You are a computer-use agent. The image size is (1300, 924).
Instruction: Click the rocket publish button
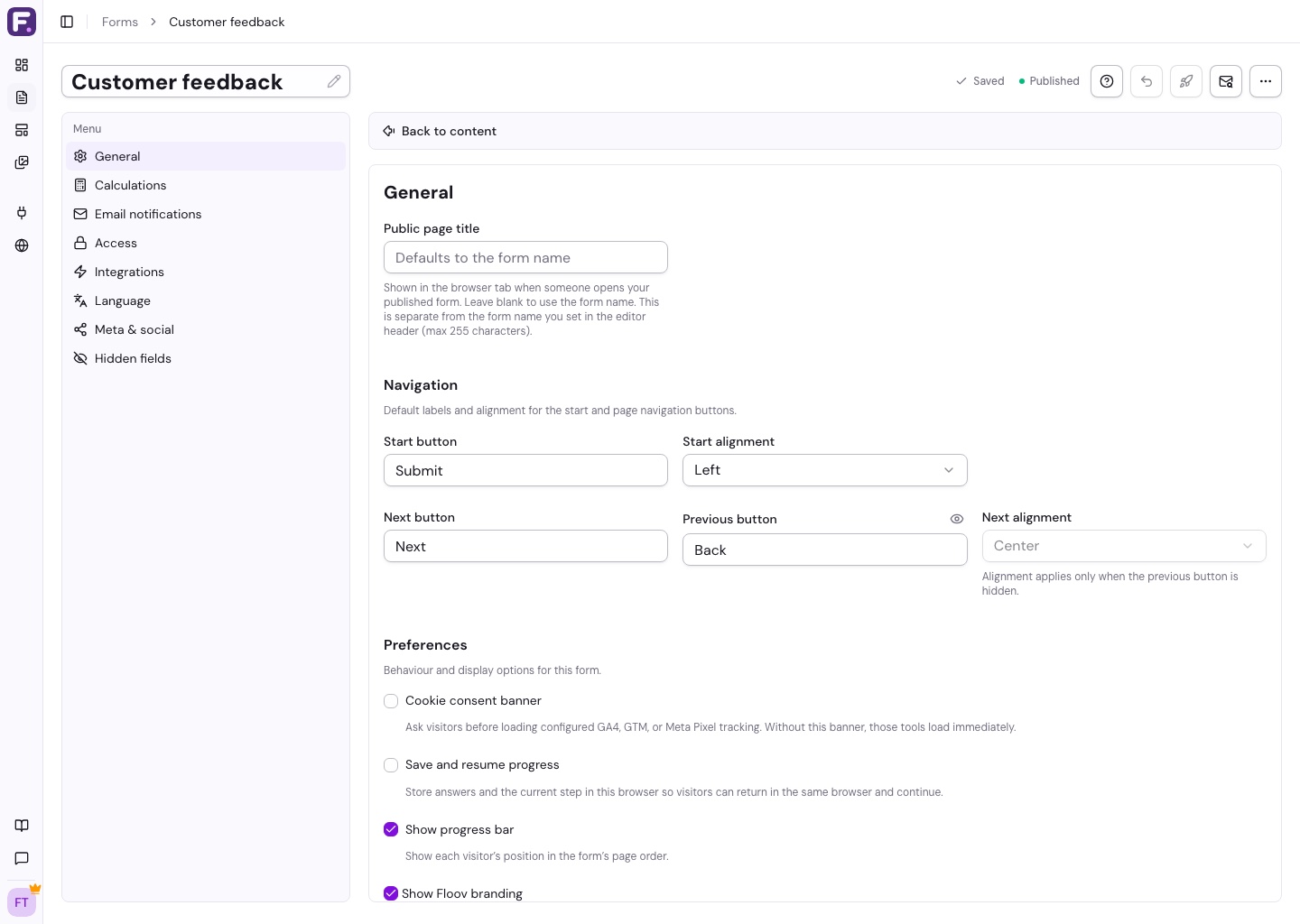point(1186,81)
